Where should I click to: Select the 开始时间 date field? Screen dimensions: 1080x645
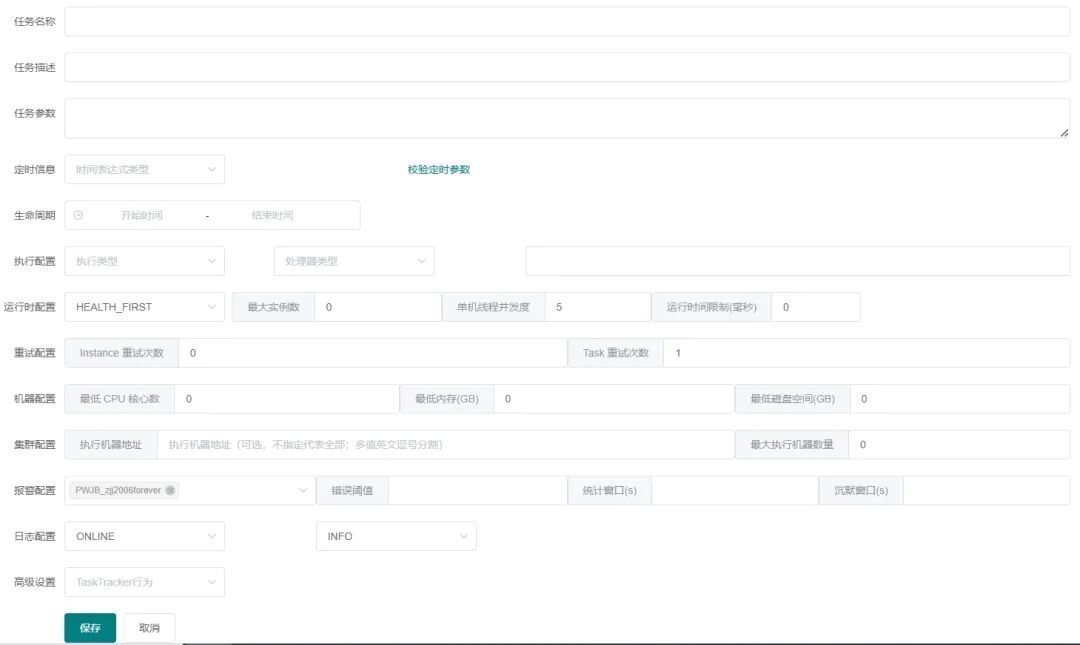click(x=142, y=215)
